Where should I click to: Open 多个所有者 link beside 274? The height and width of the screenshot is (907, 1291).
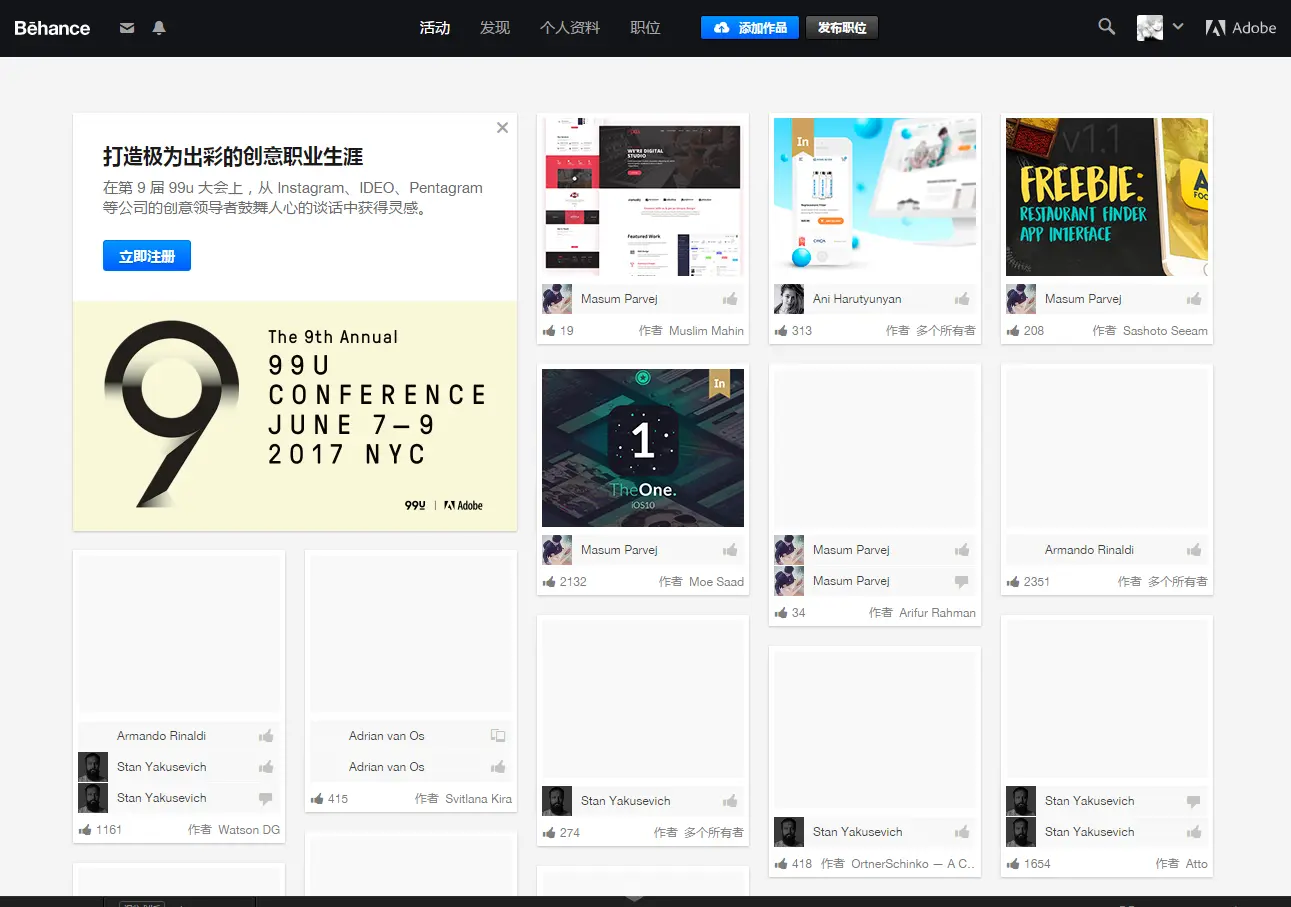(714, 833)
